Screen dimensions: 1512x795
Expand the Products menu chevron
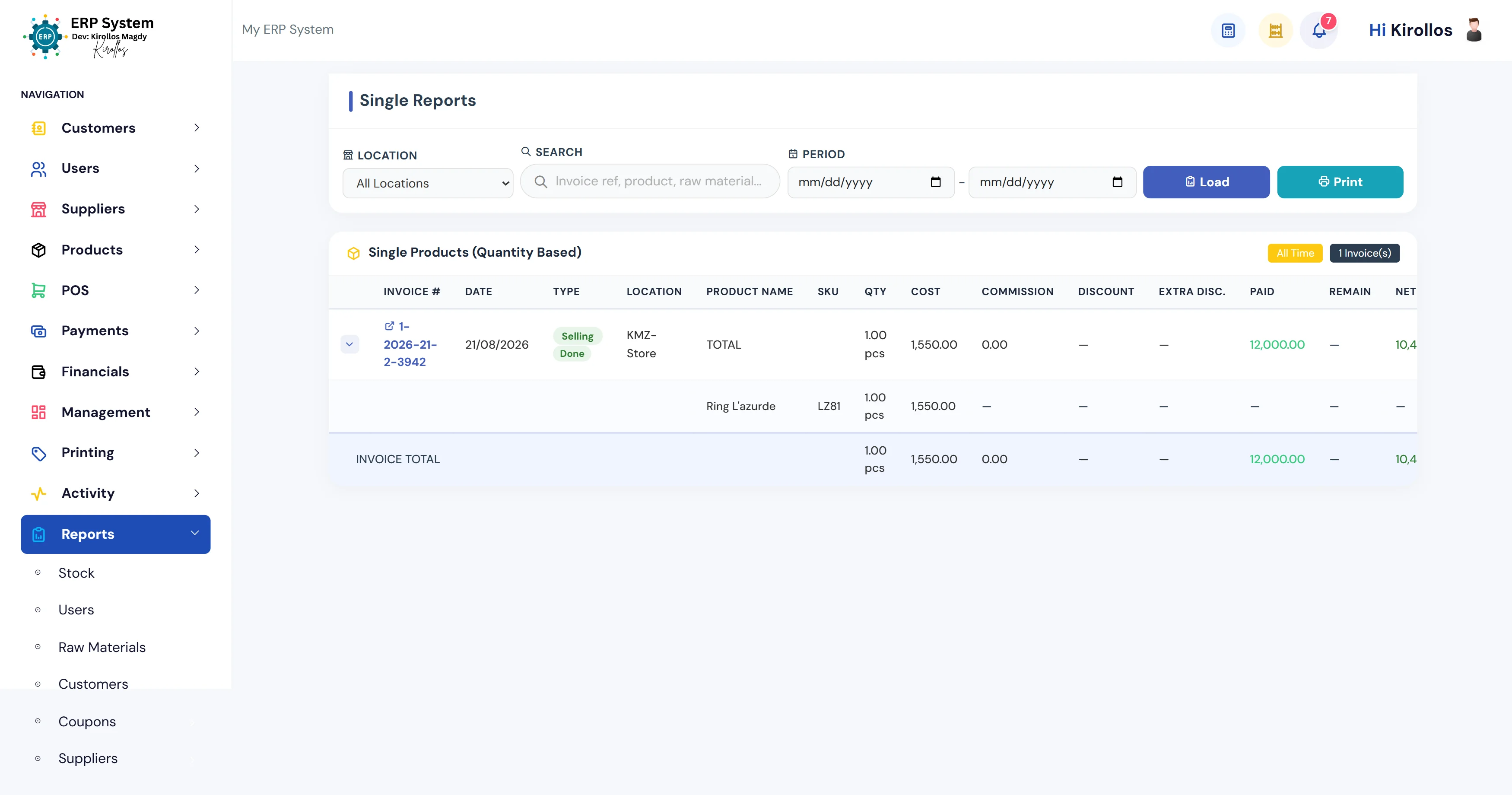click(x=197, y=250)
